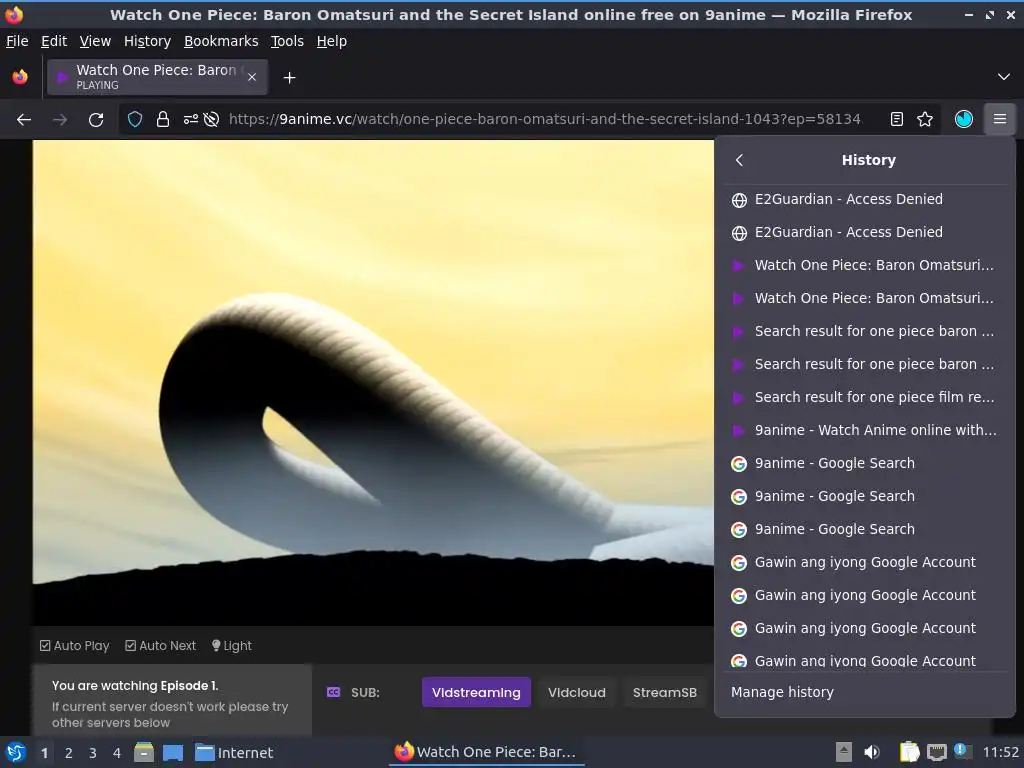This screenshot has width=1024, height=768.
Task: Show desktop with blue taskbar icon
Action: 172,752
